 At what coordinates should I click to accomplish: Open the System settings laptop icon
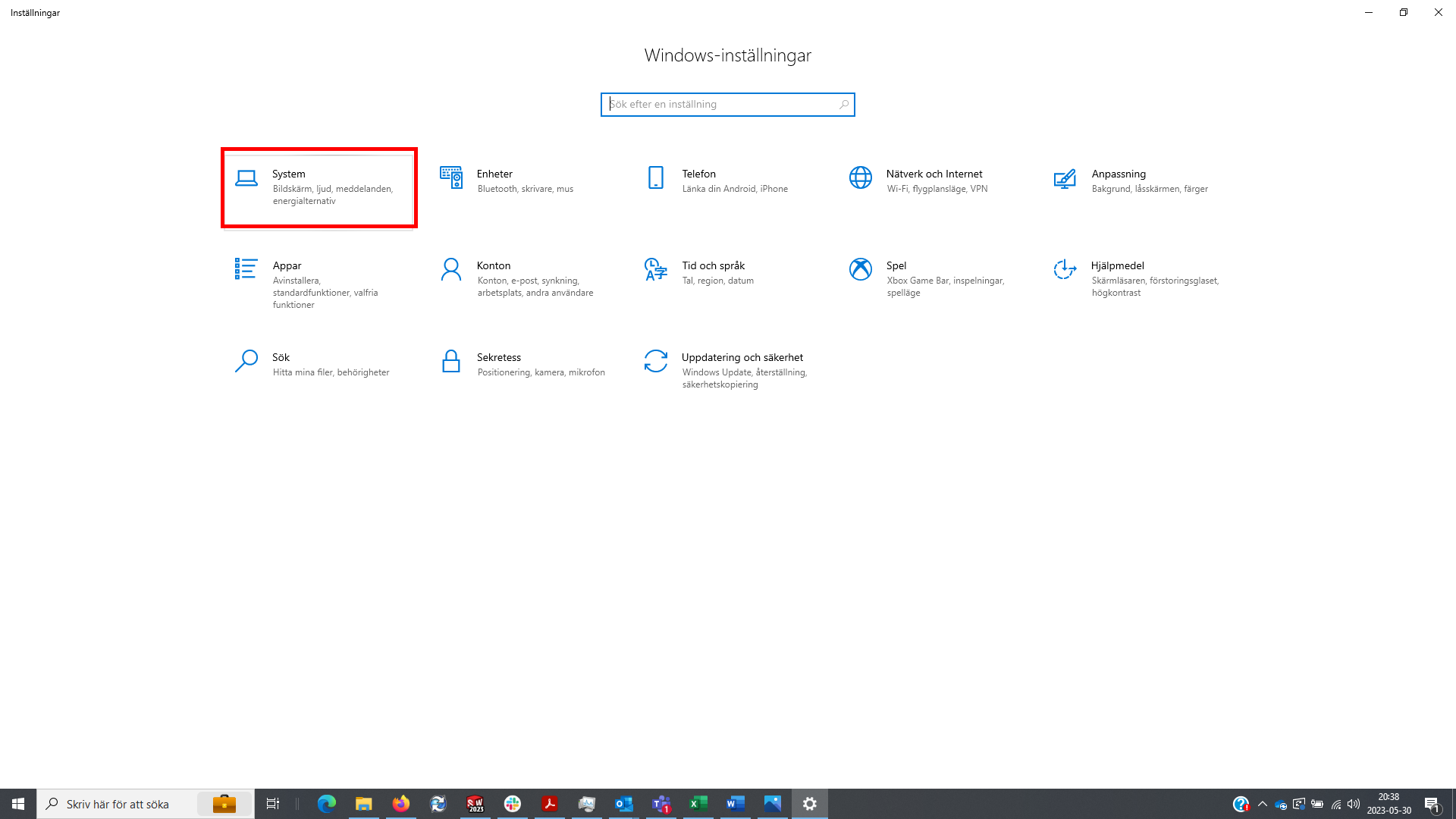246,178
